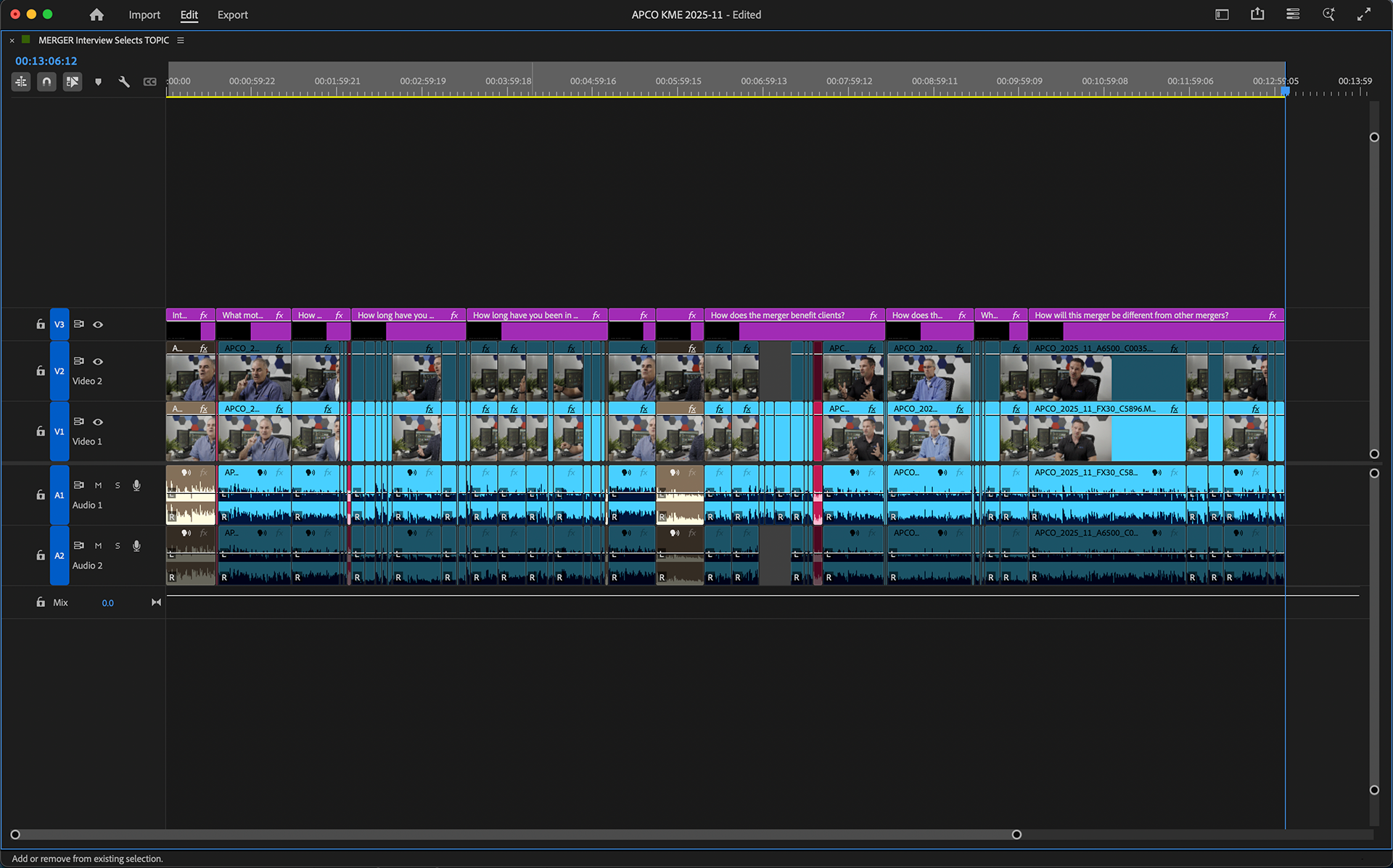Viewport: 1393px width, 868px height.
Task: Open the timeline display settings wrench icon
Action: coord(124,81)
